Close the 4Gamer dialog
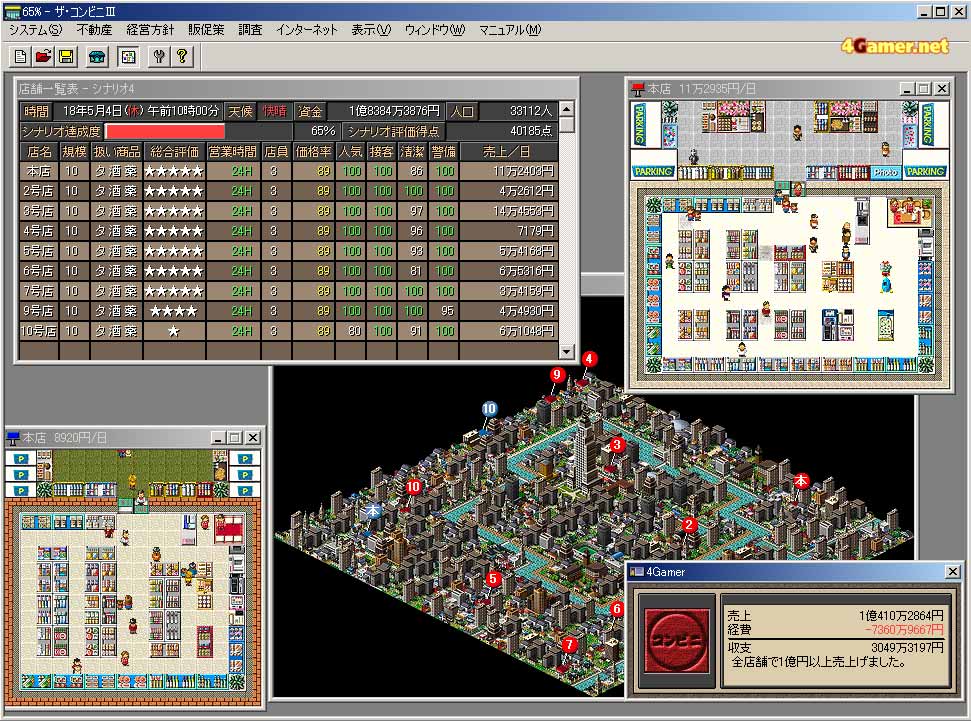This screenshot has height=721, width=971. 952,572
